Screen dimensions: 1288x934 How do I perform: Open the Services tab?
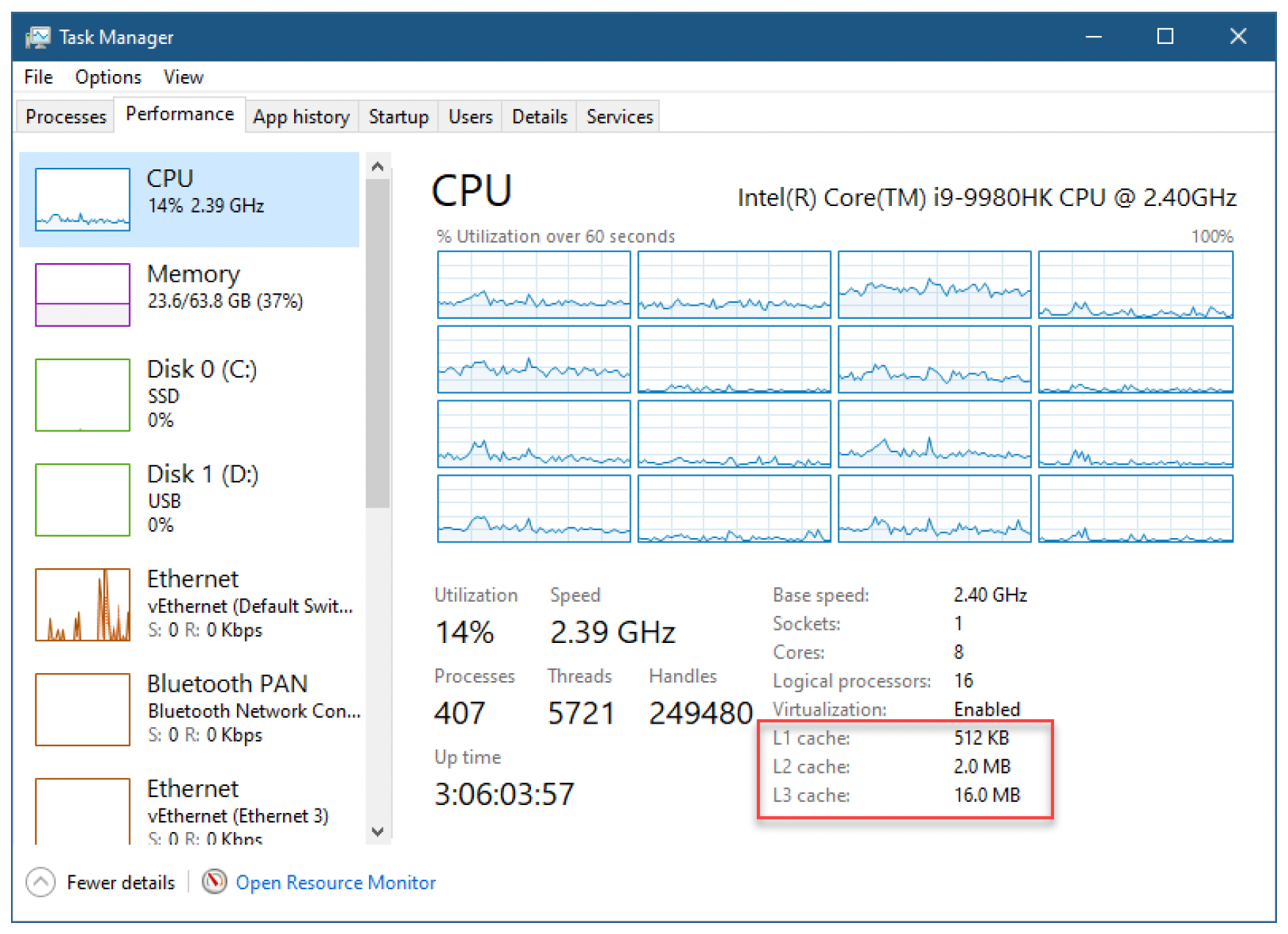(619, 117)
